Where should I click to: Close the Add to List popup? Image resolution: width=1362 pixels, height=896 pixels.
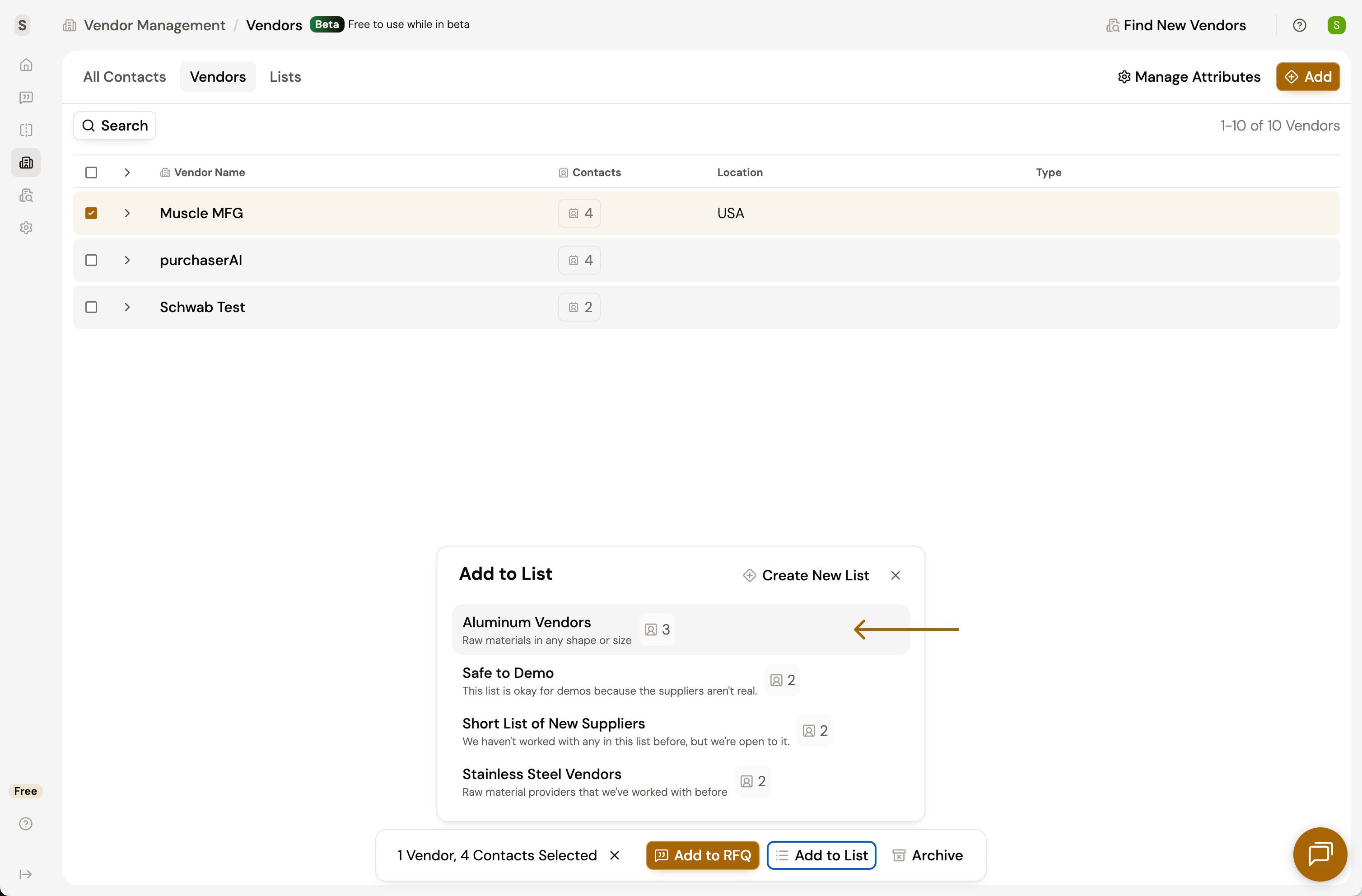[x=896, y=576]
